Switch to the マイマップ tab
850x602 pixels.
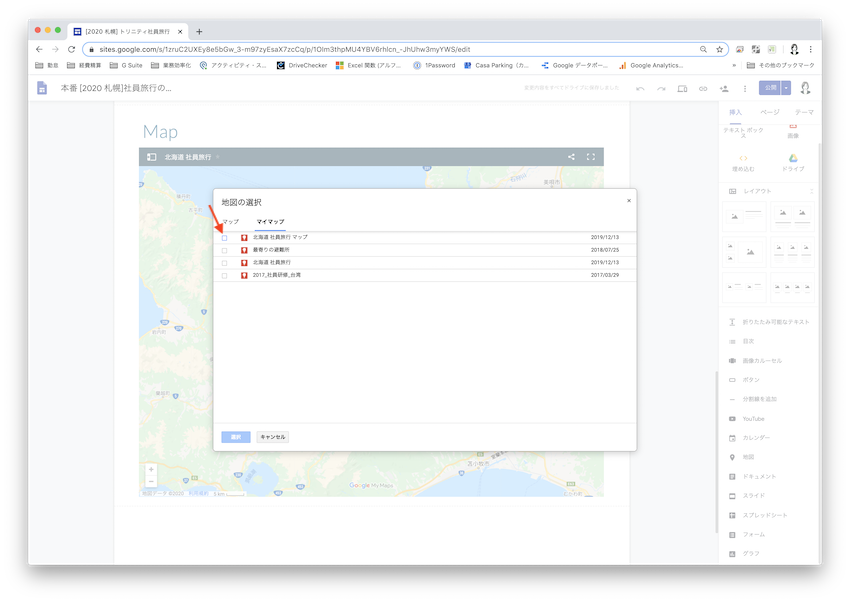270,221
